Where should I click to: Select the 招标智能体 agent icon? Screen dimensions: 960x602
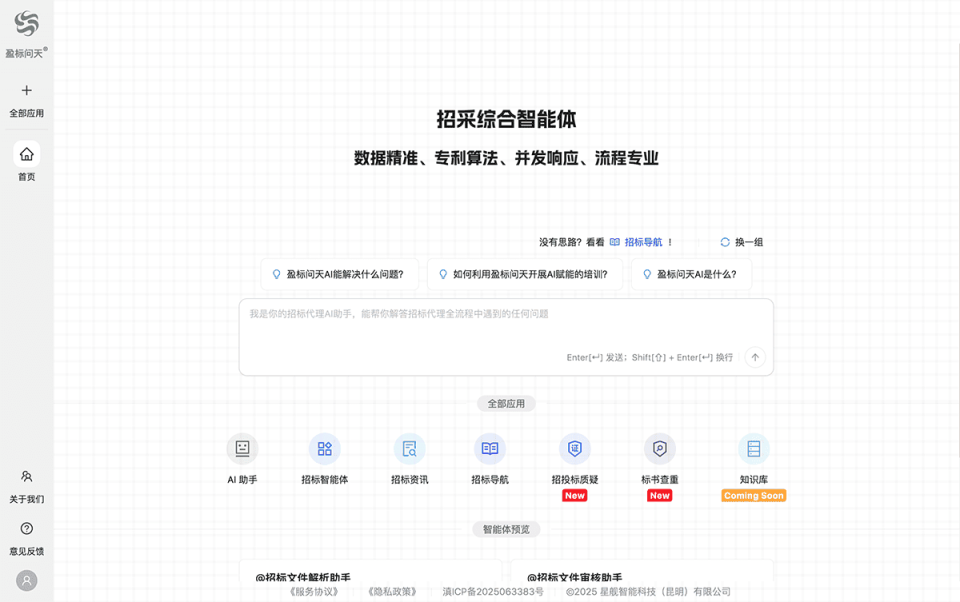click(325, 449)
